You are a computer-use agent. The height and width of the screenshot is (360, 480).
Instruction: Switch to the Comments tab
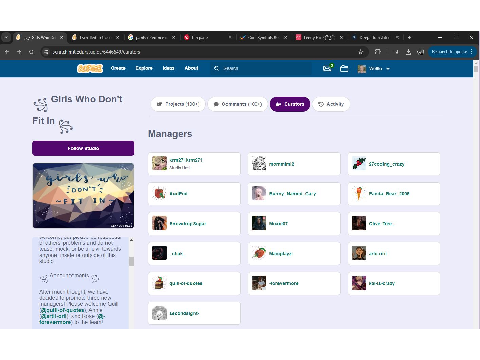[238, 104]
